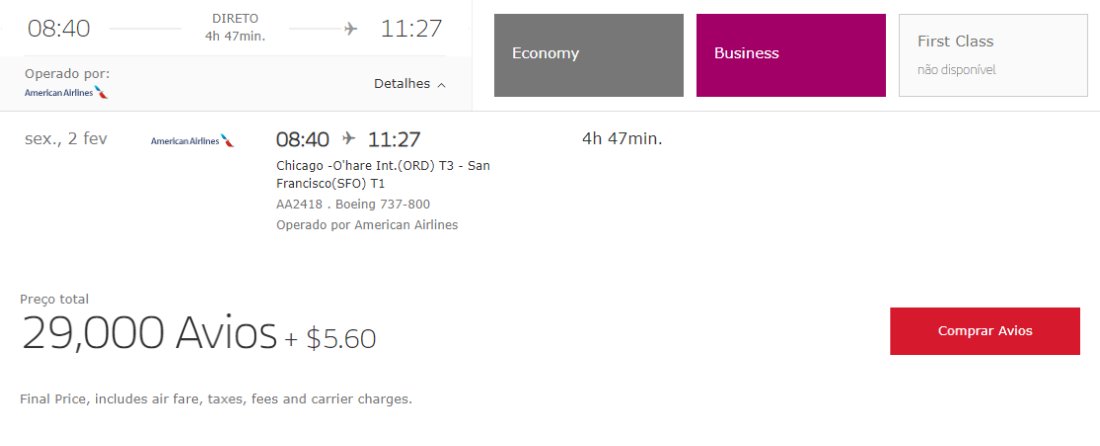Click the American Airlines logo under Operado por
1100x446 pixels.
click(x=67, y=93)
